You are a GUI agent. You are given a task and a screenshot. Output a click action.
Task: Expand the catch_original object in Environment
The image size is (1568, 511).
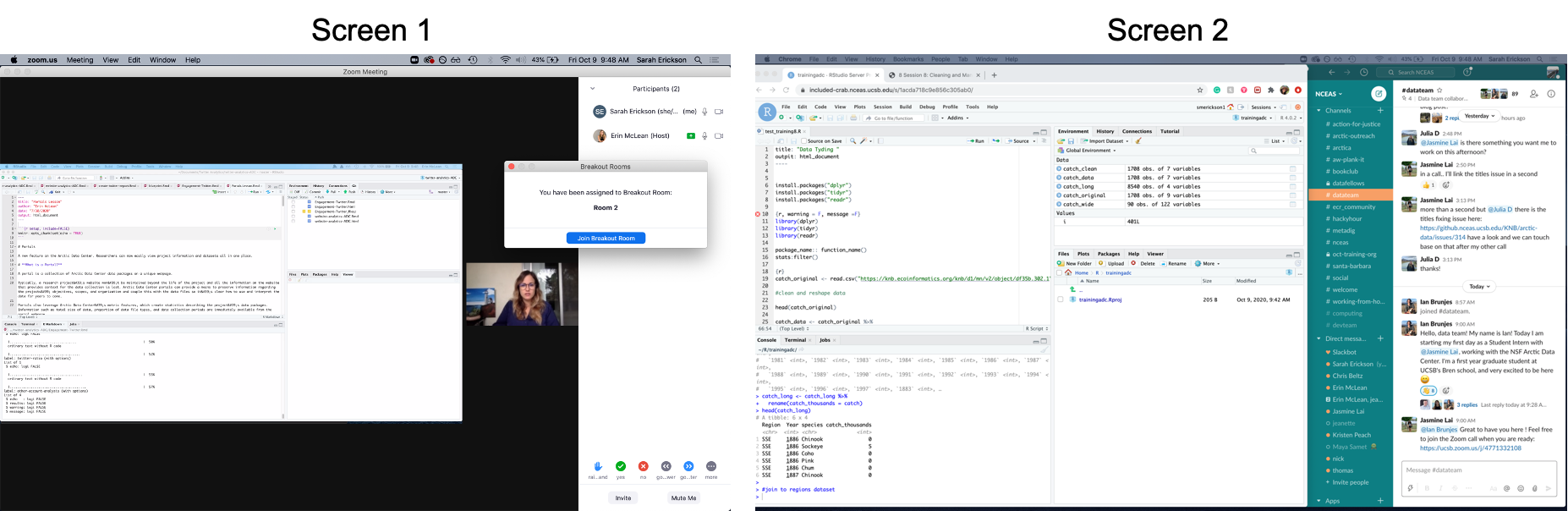[1059, 195]
